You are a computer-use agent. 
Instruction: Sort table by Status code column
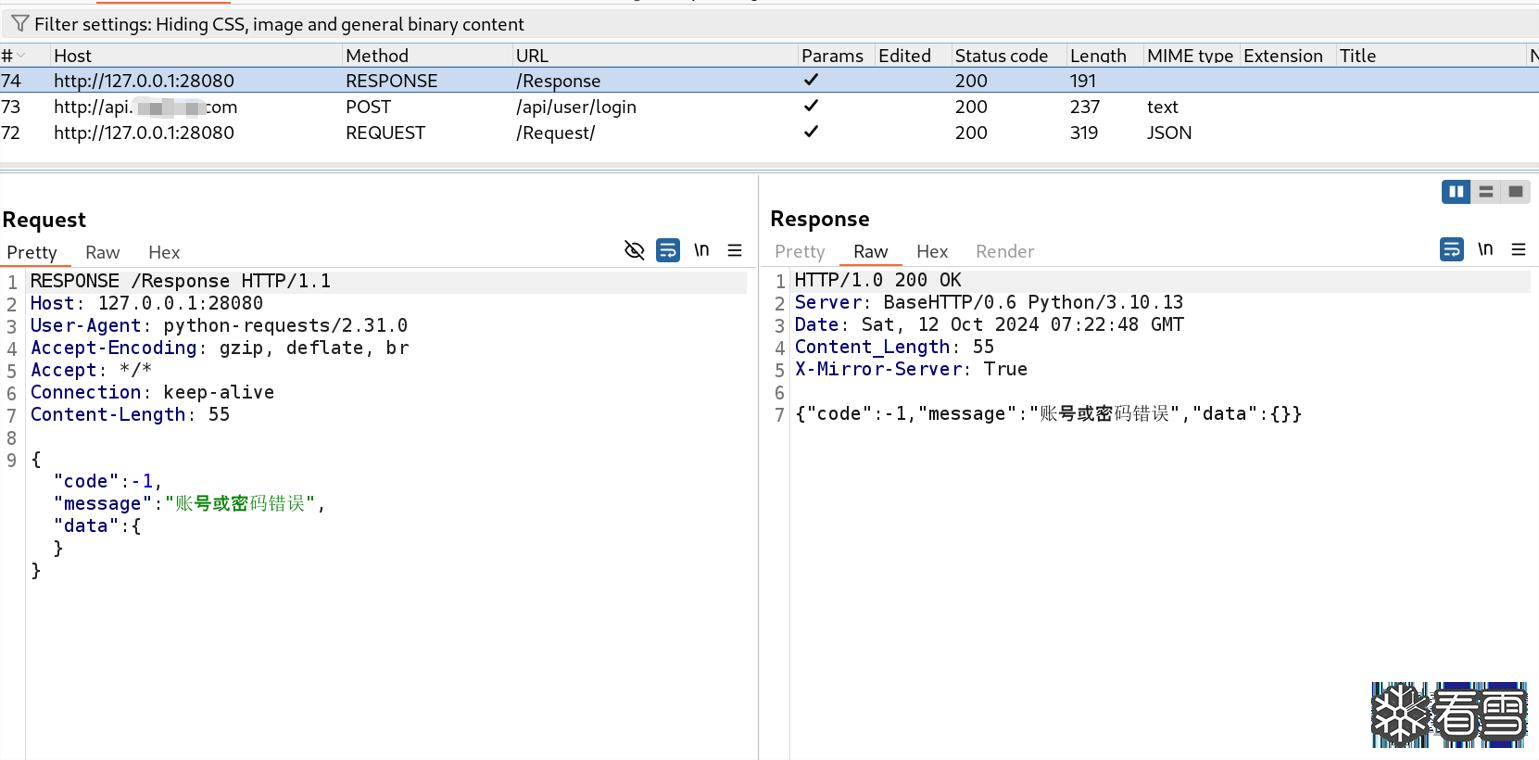click(x=1001, y=56)
